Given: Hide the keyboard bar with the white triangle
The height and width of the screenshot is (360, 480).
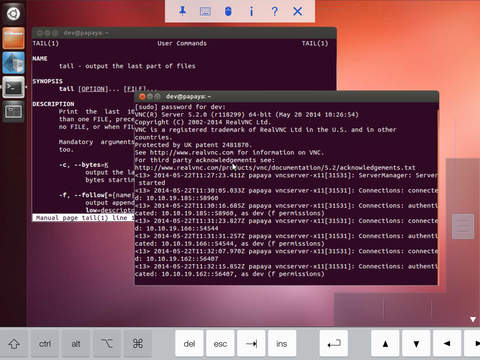Looking at the screenshot, I should pyautogui.click(x=473, y=319).
